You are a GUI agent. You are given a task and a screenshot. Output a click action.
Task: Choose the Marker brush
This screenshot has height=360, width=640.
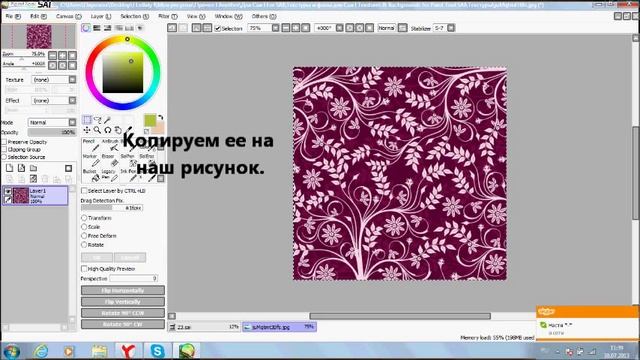[91, 160]
